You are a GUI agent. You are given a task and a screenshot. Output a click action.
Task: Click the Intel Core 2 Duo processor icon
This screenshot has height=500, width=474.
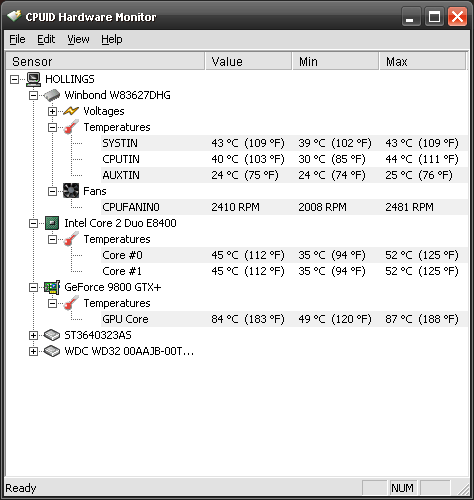point(52,223)
